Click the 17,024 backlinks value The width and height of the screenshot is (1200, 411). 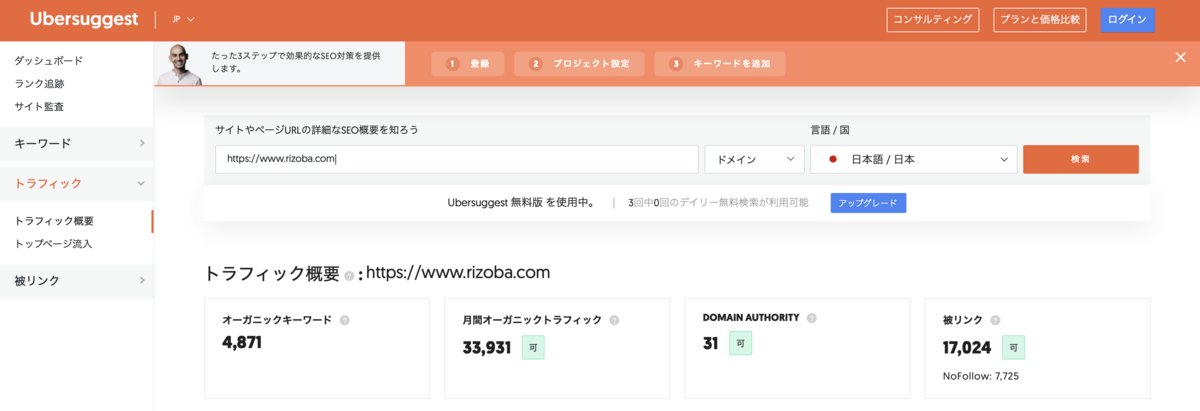(967, 348)
